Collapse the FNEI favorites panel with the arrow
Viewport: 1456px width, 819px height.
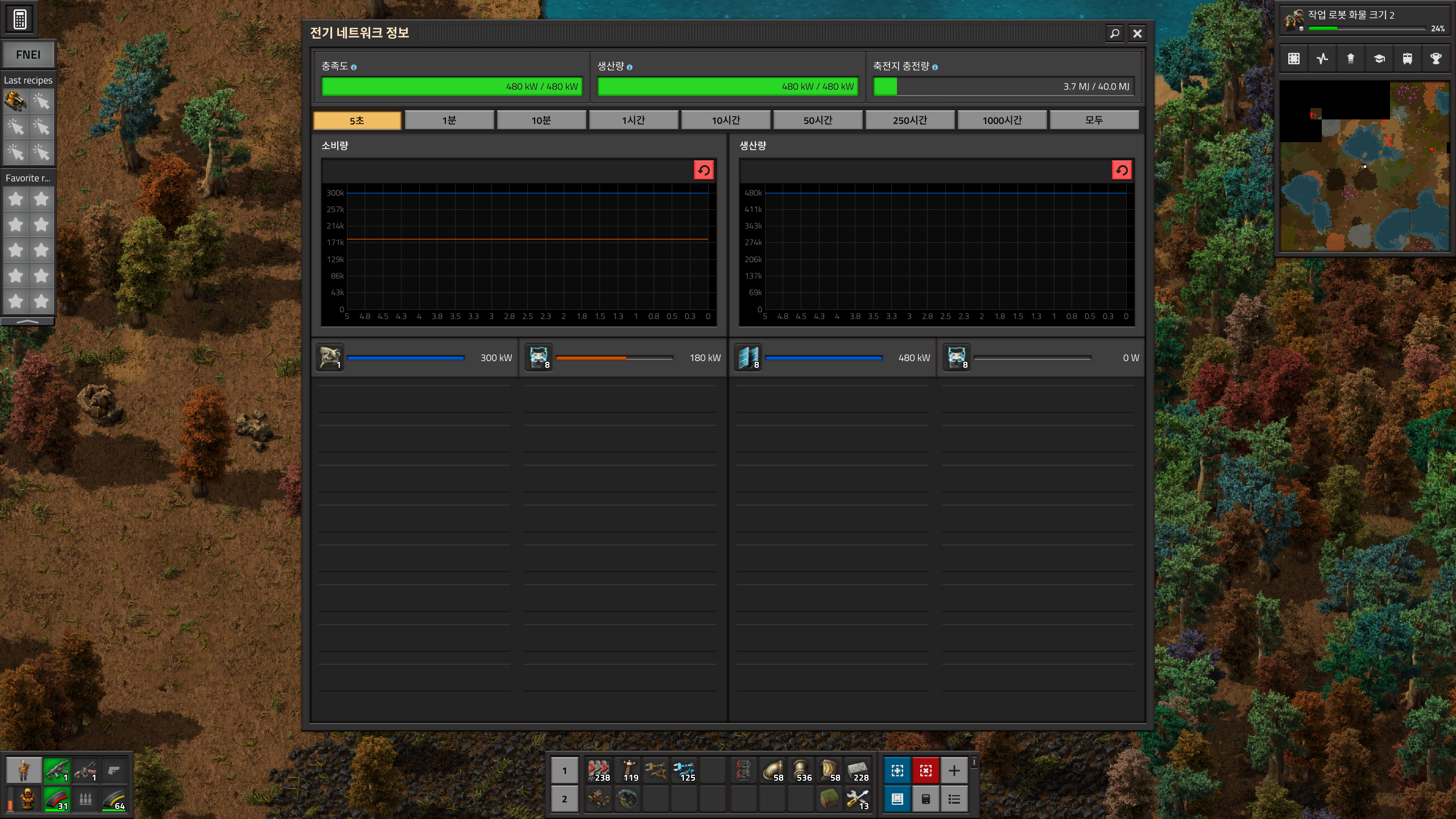pyautogui.click(x=28, y=321)
